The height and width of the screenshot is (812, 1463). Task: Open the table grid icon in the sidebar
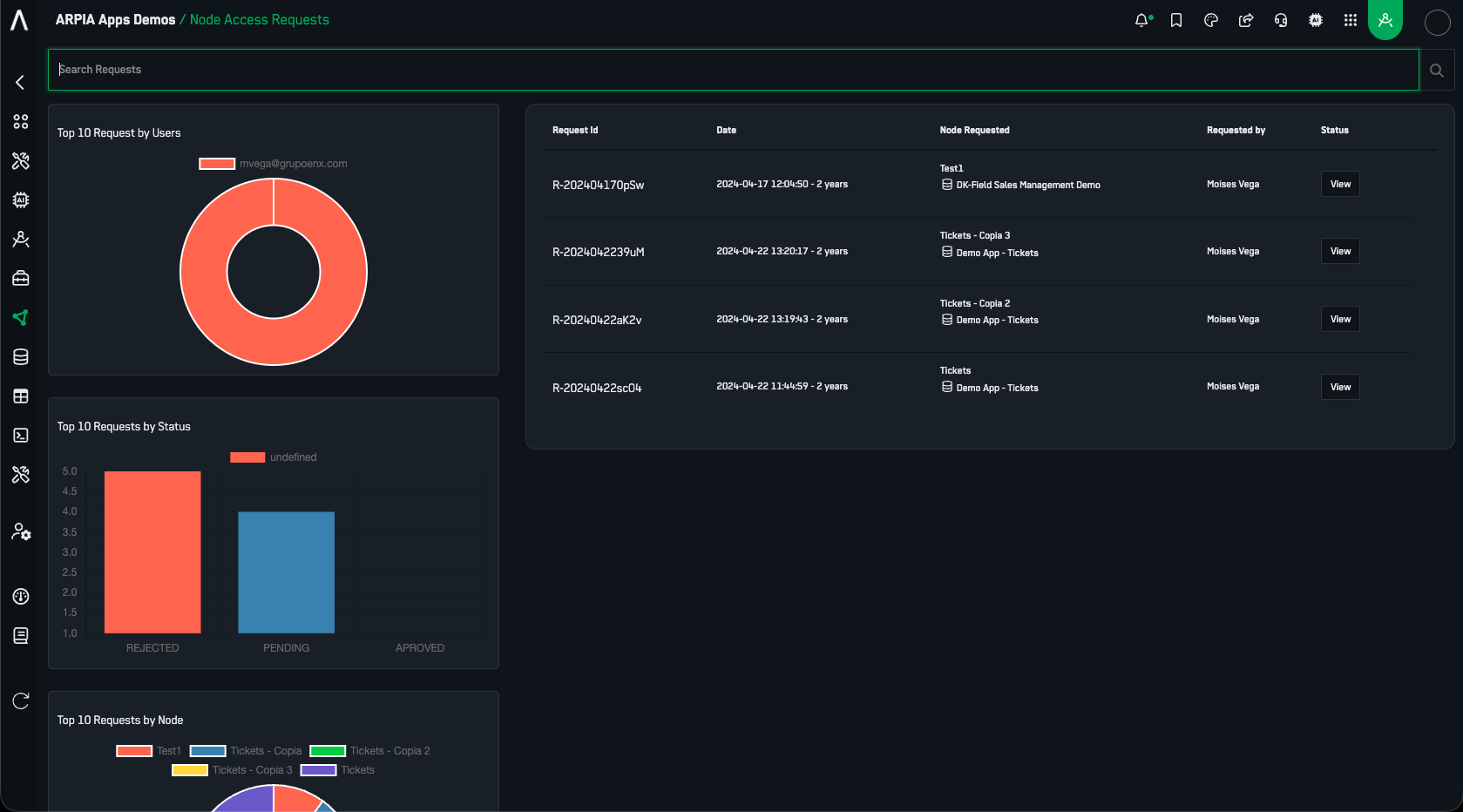point(21,396)
